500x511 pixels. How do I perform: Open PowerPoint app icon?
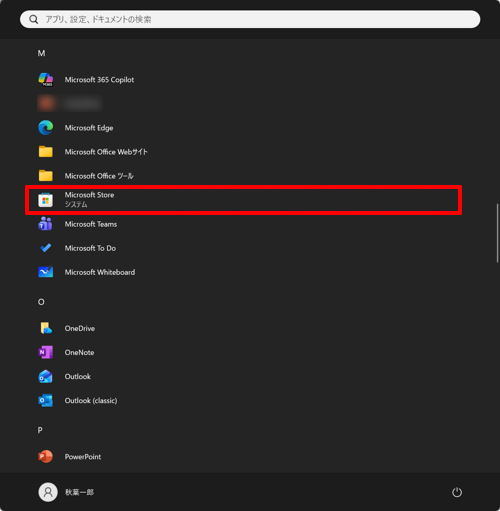tap(45, 456)
